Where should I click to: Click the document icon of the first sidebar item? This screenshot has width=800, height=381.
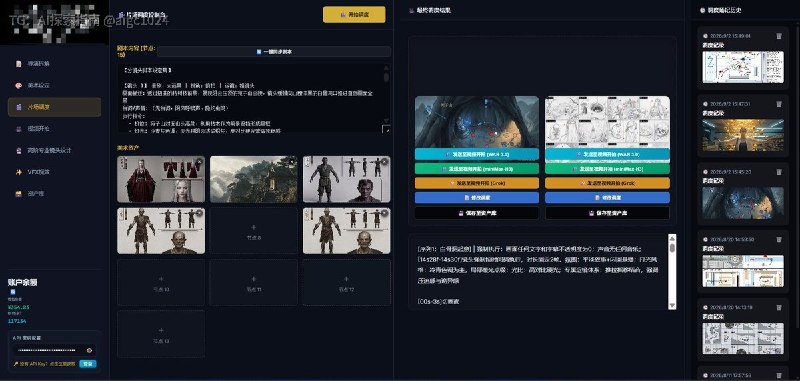coord(19,64)
